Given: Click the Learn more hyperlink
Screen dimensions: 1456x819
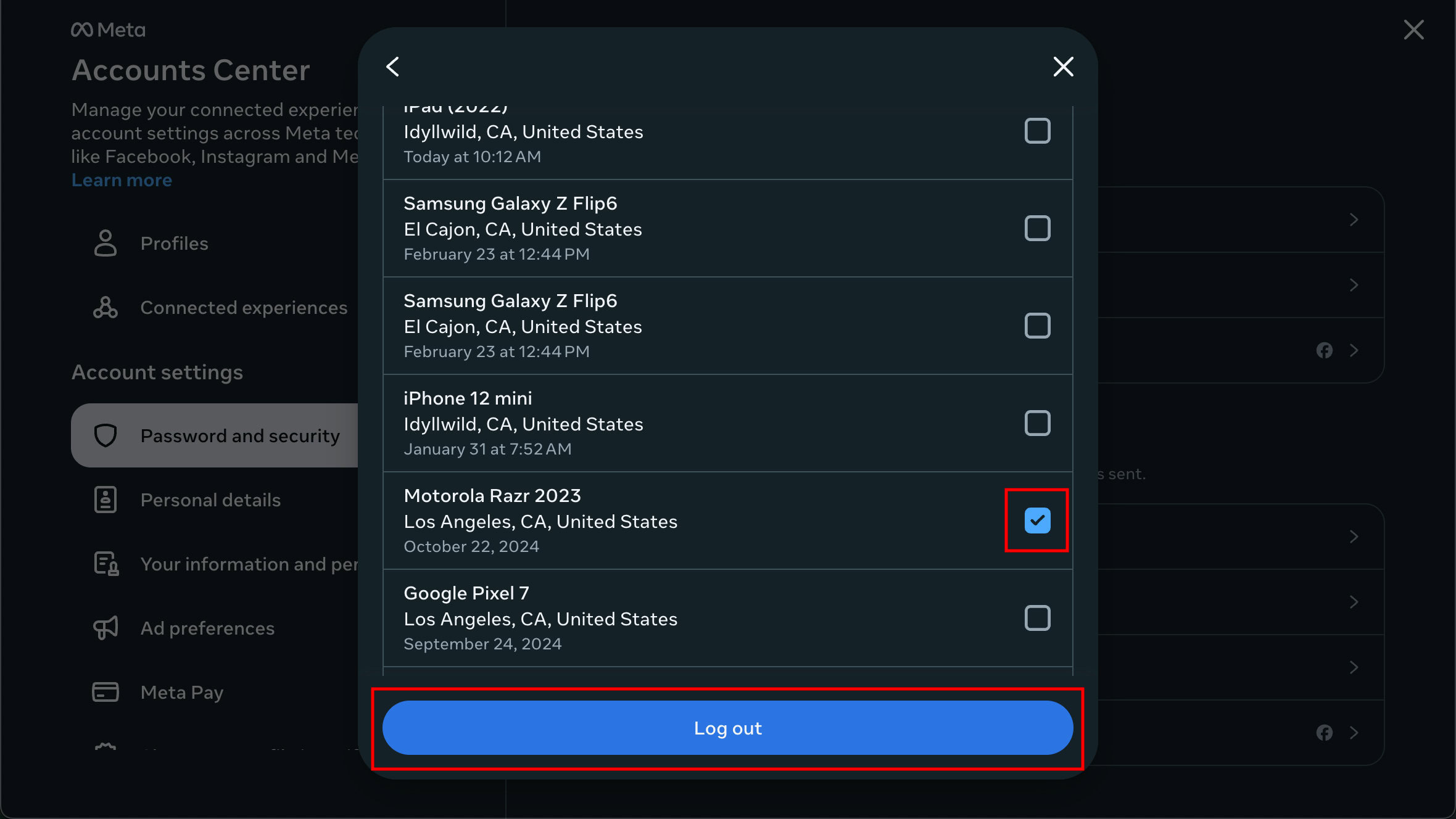Looking at the screenshot, I should (121, 180).
